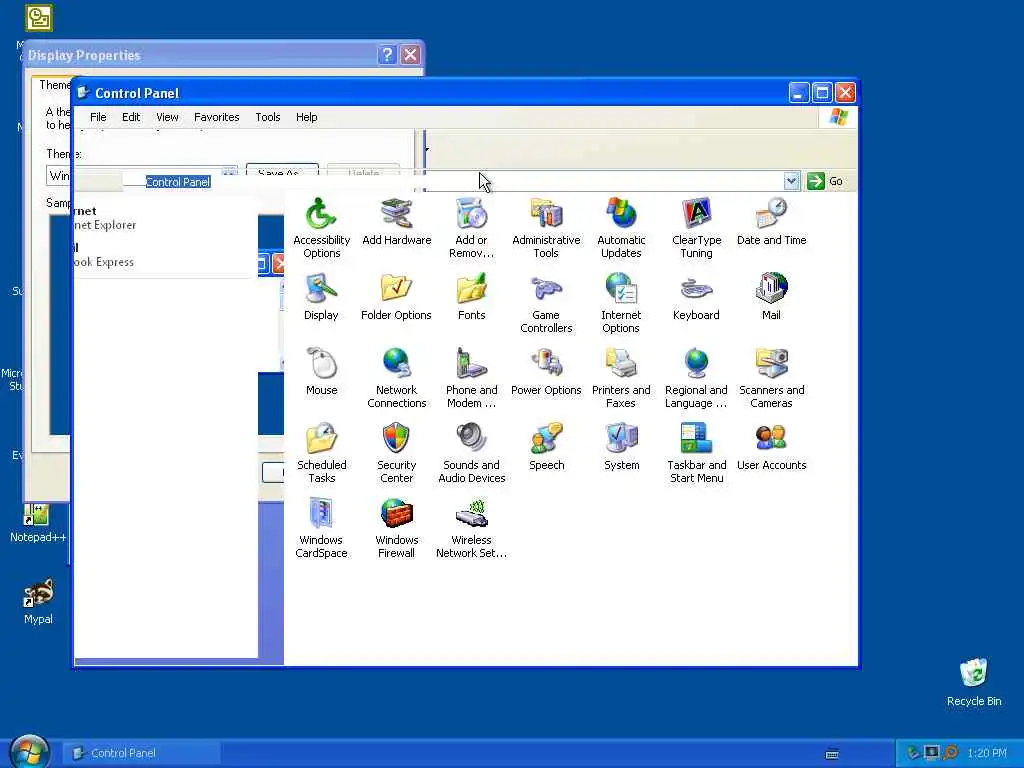Open Automatic Updates icon
This screenshot has height=768, width=1024.
point(621,214)
